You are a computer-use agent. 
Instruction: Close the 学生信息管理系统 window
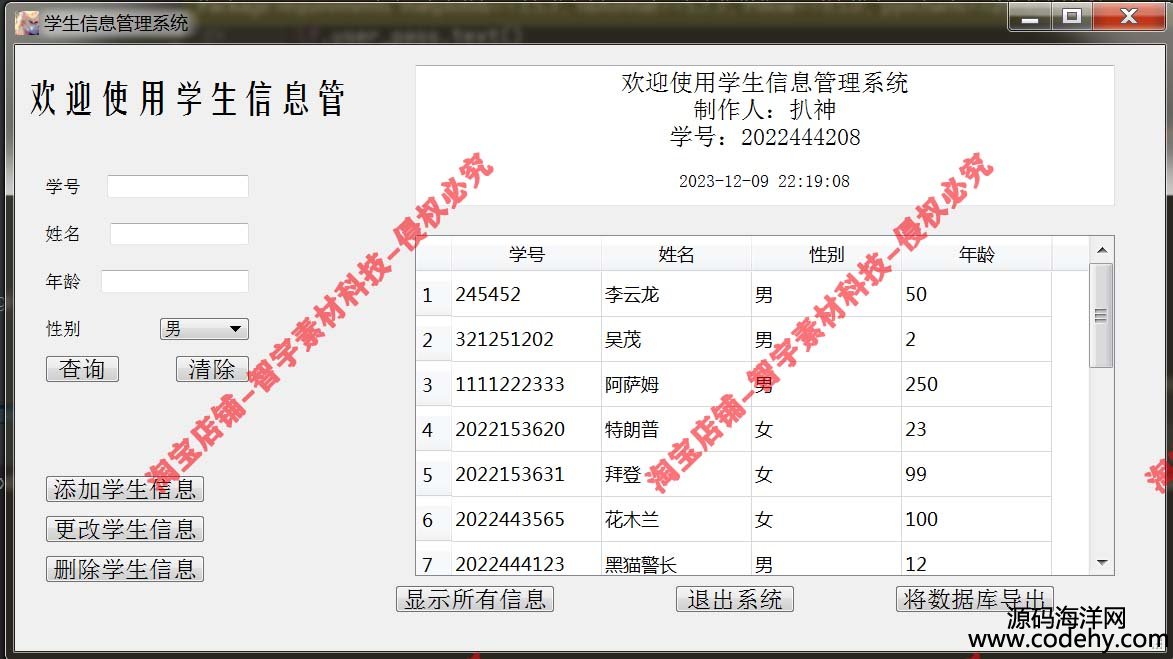pos(1129,16)
